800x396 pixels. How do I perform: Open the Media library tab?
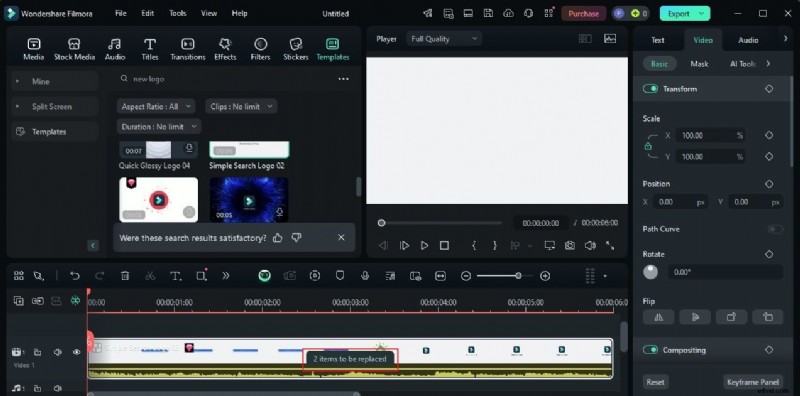(34, 50)
